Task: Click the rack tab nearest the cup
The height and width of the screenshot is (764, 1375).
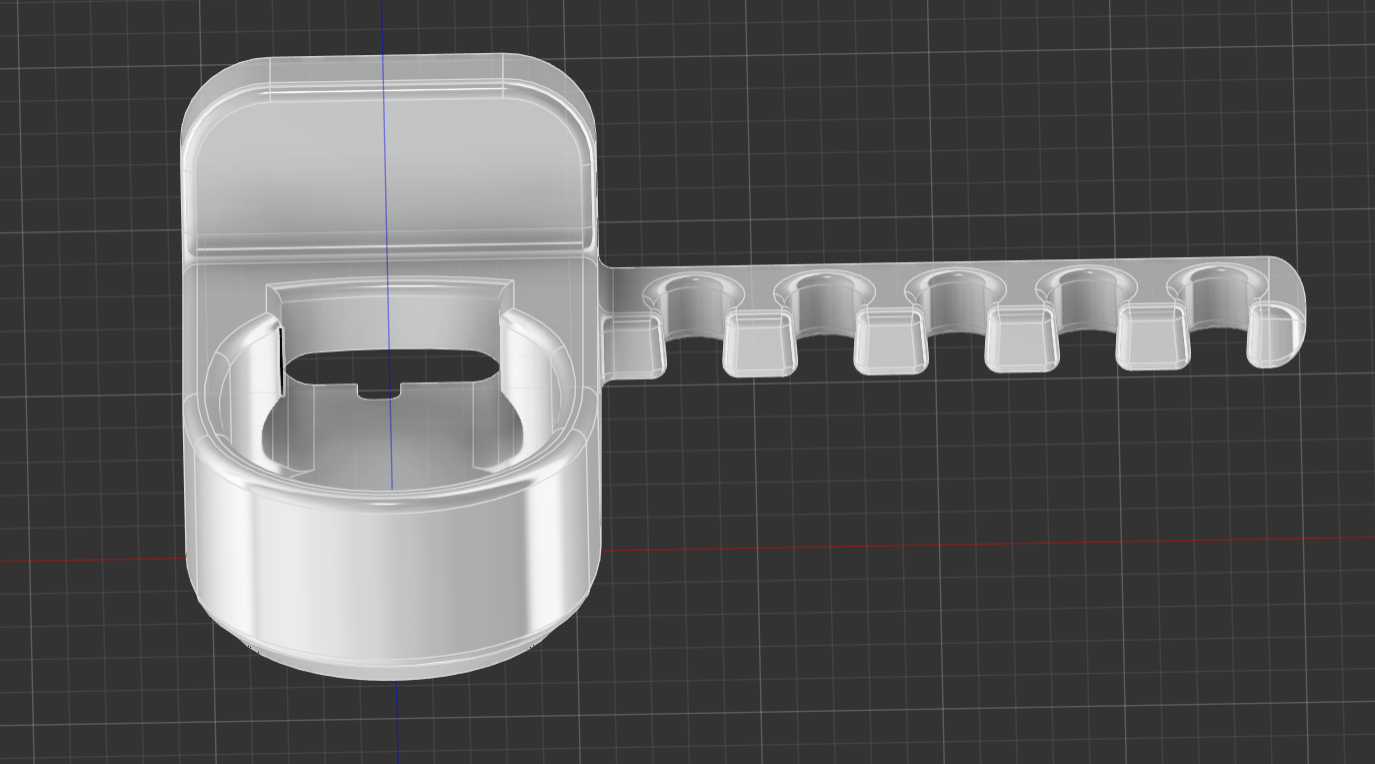Action: pyautogui.click(x=635, y=345)
